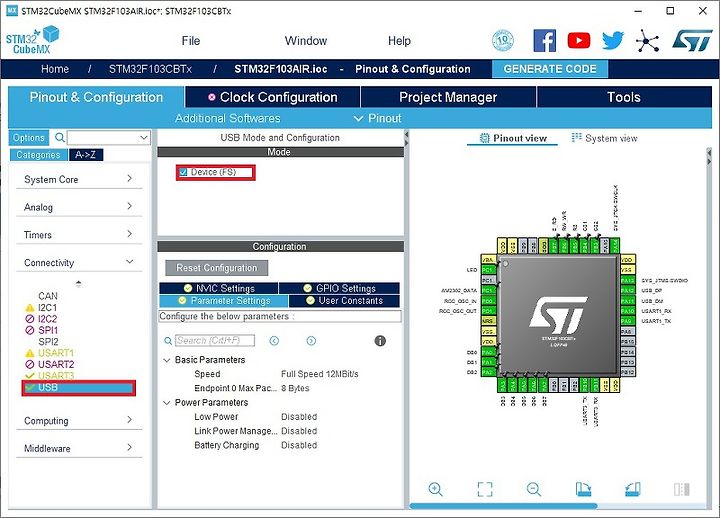Image resolution: width=720 pixels, height=518 pixels.
Task: Click Low Power Disabled value
Action: (x=299, y=417)
